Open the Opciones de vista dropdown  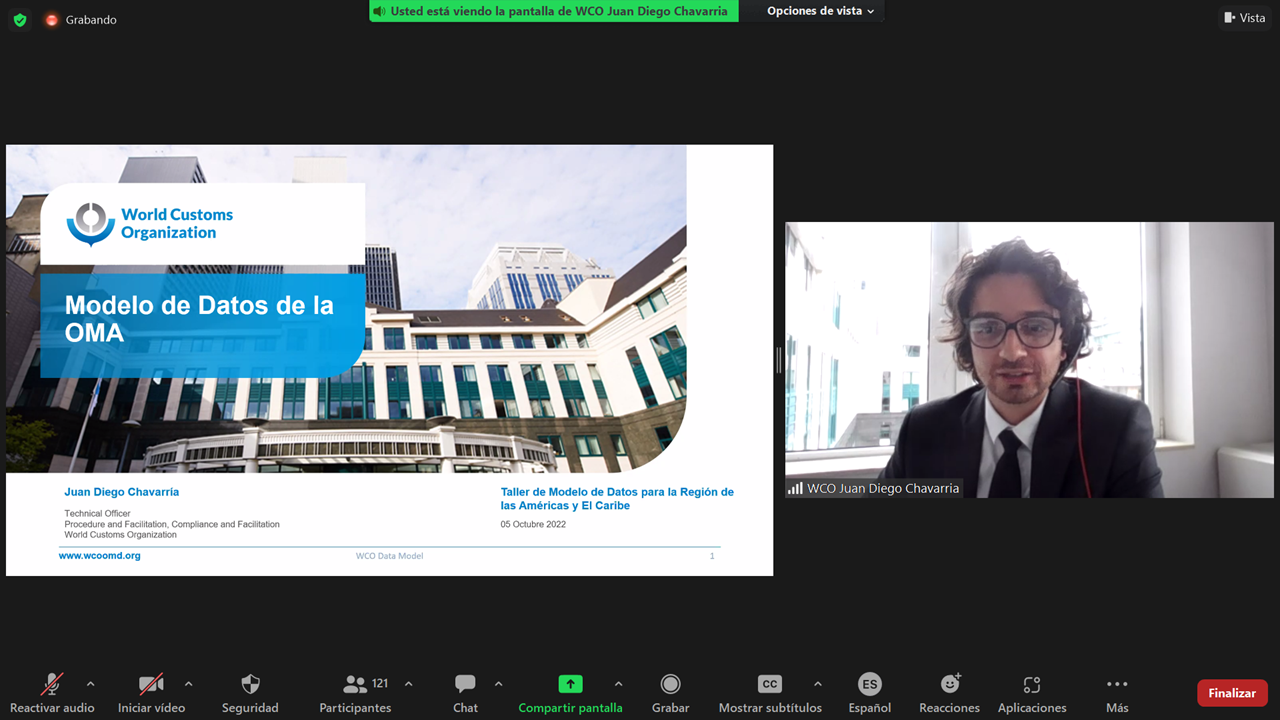coord(821,11)
